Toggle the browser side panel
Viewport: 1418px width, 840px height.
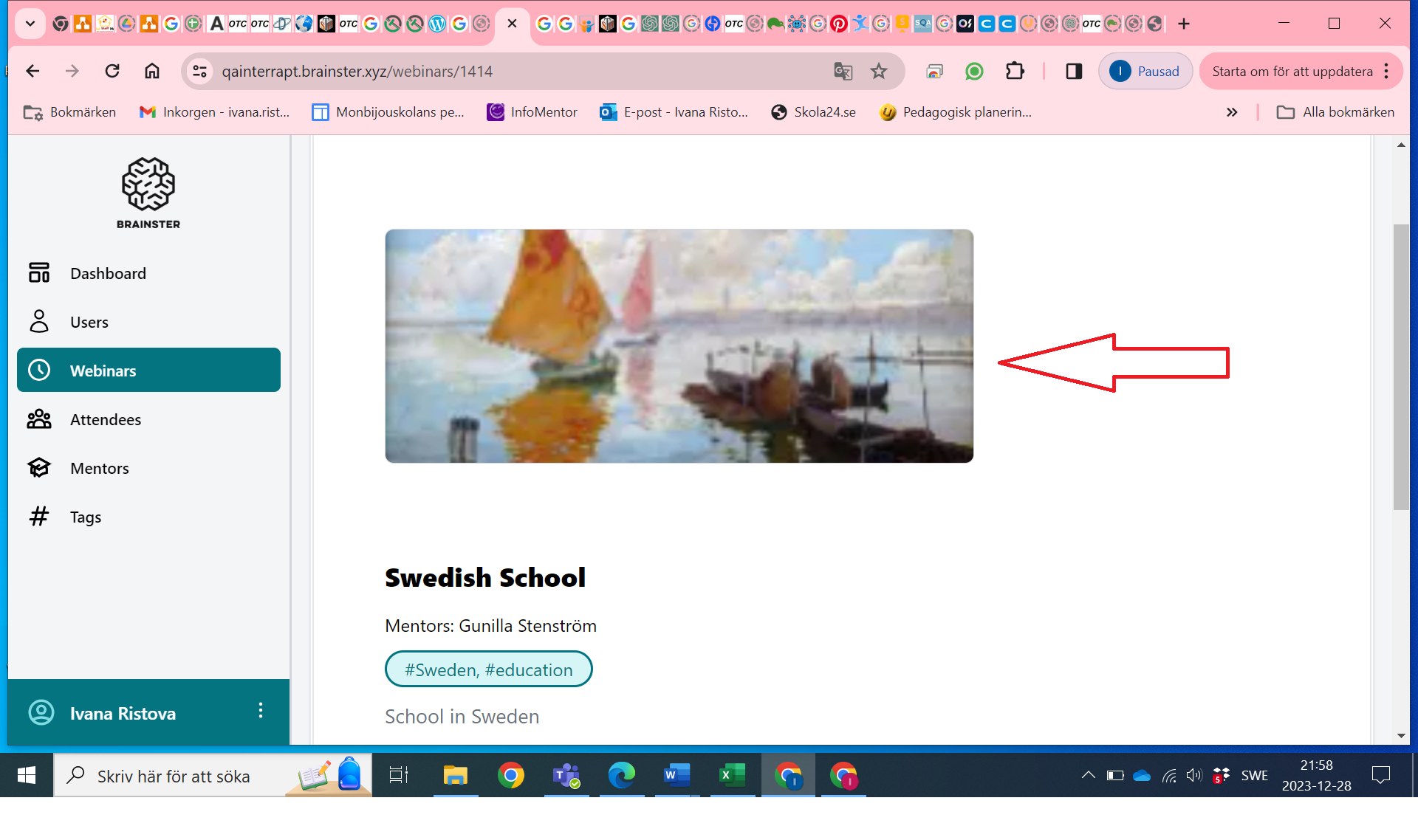tap(1074, 72)
